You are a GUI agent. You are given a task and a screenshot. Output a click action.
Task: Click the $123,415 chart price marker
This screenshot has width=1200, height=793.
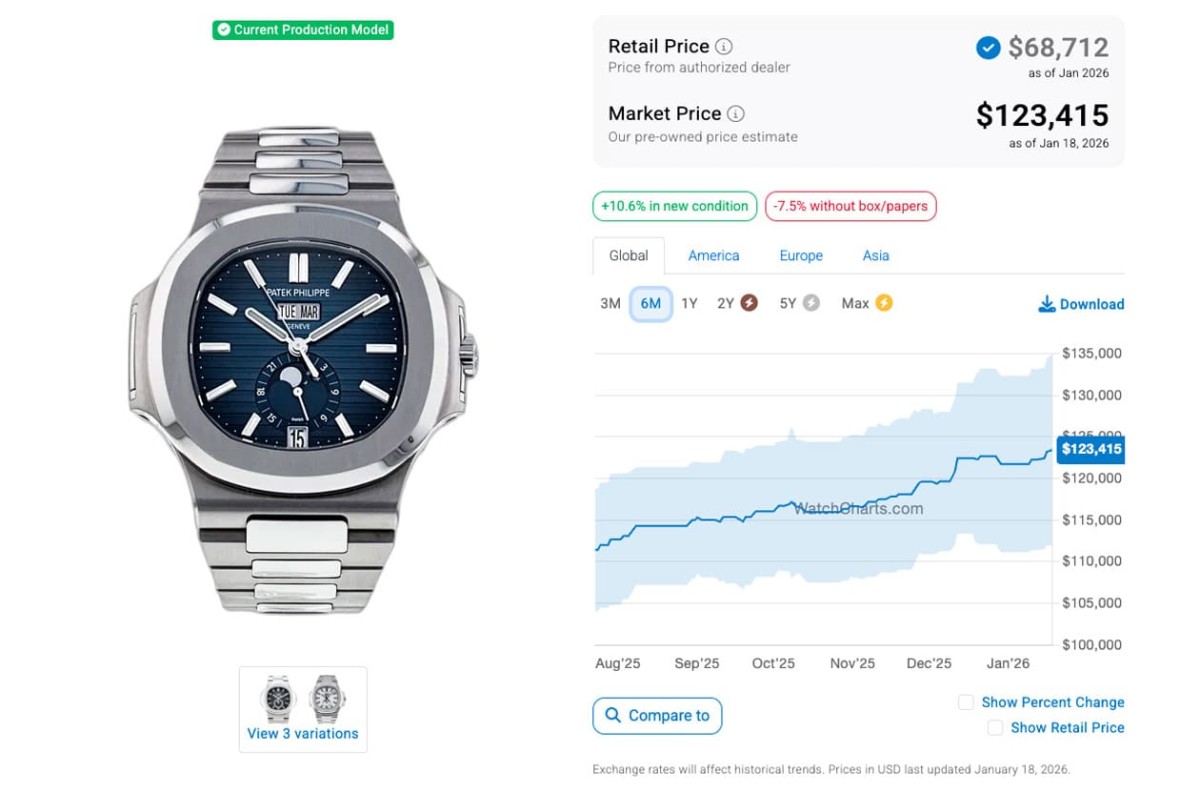click(x=1091, y=449)
